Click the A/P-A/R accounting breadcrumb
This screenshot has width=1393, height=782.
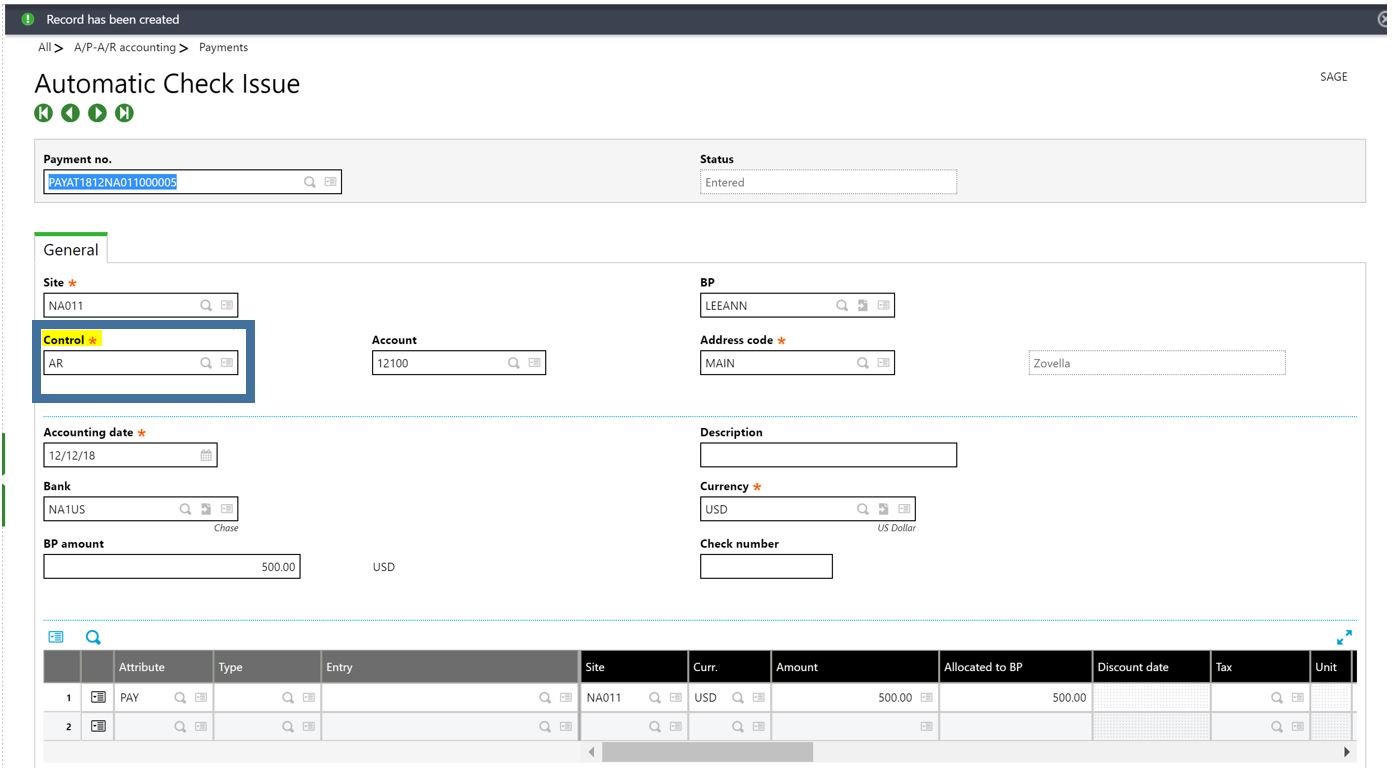pos(124,47)
